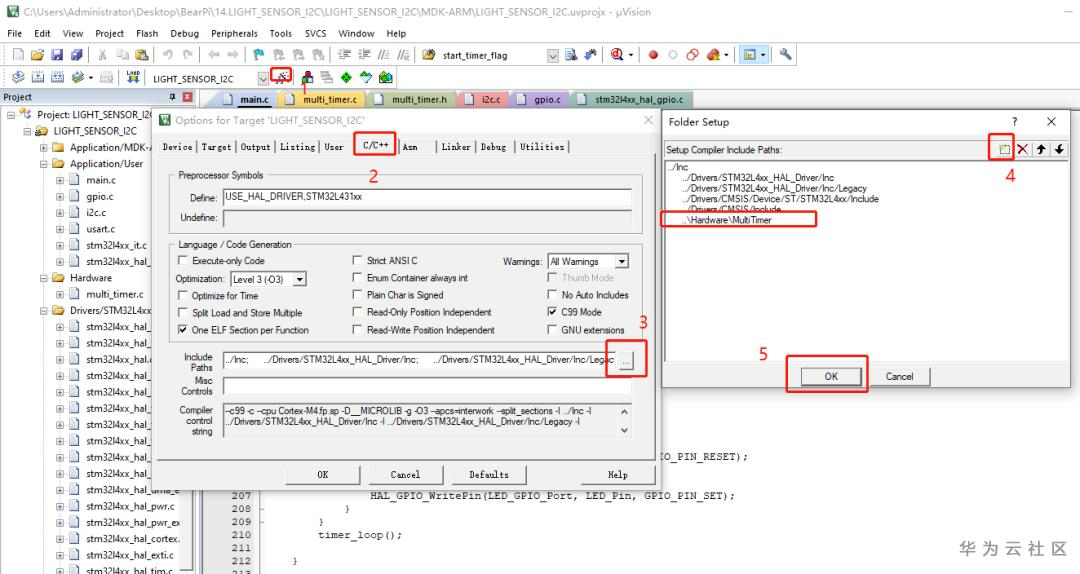Click the Cut scissors icon
Viewport: 1080px width, 574px height.
tap(102, 54)
